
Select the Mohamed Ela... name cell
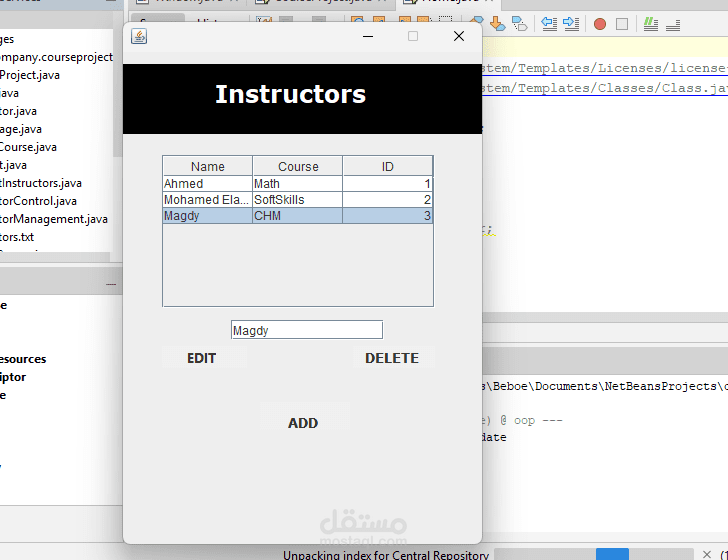208,200
